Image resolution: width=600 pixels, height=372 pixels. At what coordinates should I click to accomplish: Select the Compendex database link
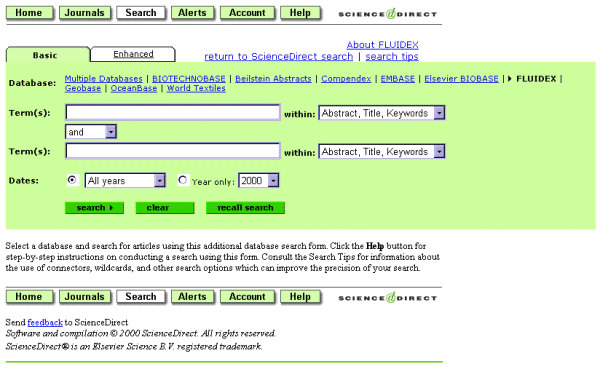tap(346, 79)
